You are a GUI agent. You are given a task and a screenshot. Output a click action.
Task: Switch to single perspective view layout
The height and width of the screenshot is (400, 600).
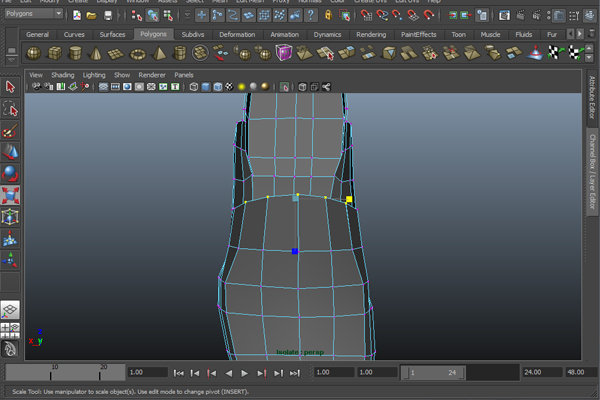pyautogui.click(x=10, y=310)
